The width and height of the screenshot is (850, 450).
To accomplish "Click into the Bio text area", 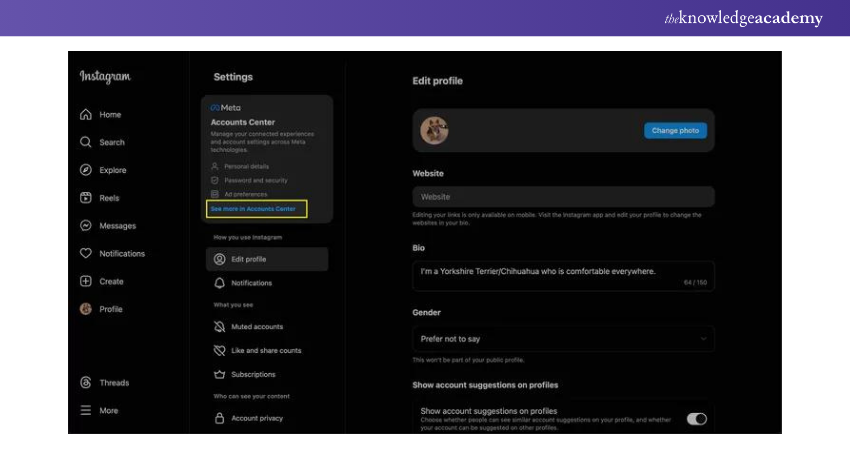I will coord(563,277).
